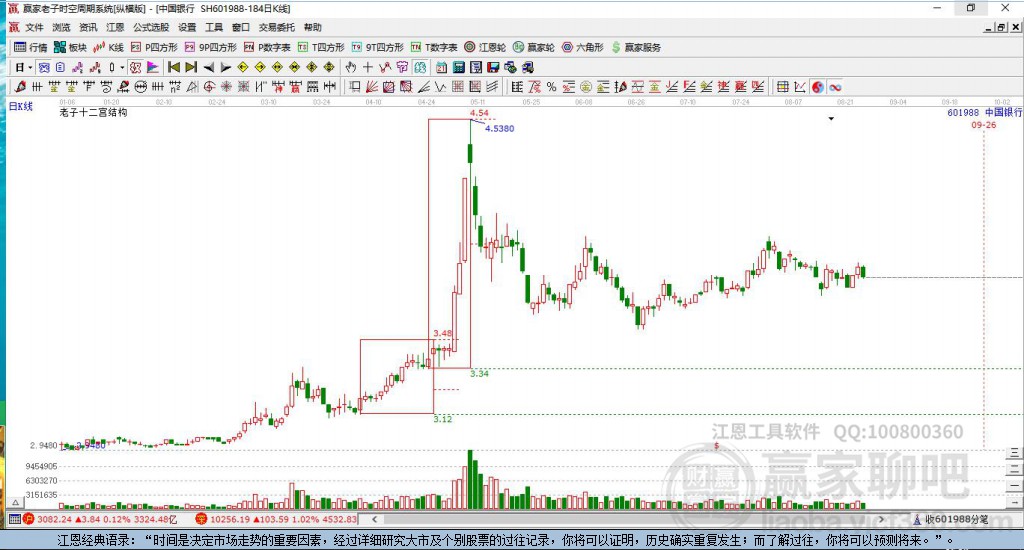Select the crosshair plus tool
The width and height of the screenshot is (1024, 550).
click(368, 67)
